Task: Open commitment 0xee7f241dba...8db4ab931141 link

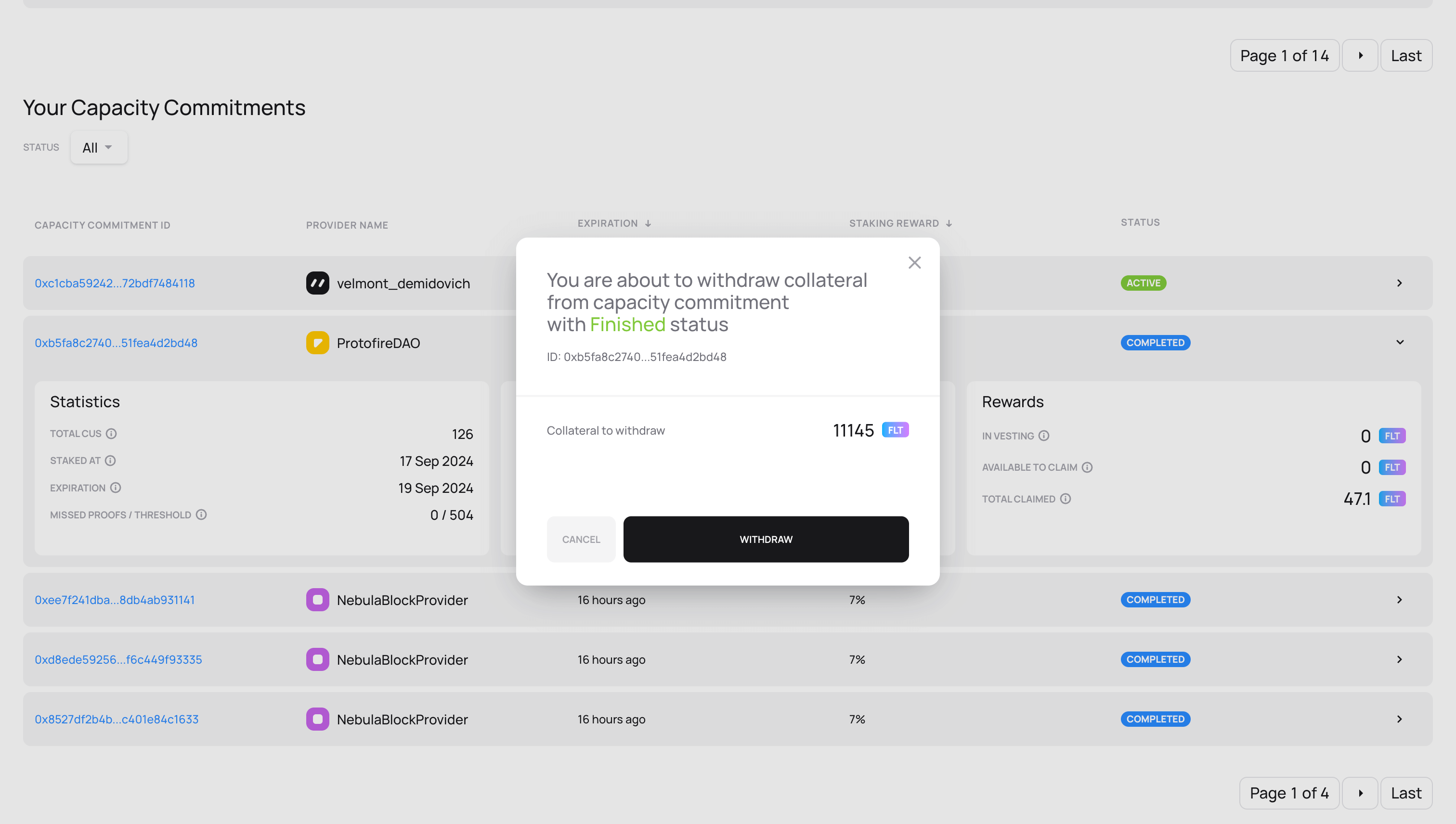Action: (x=115, y=600)
